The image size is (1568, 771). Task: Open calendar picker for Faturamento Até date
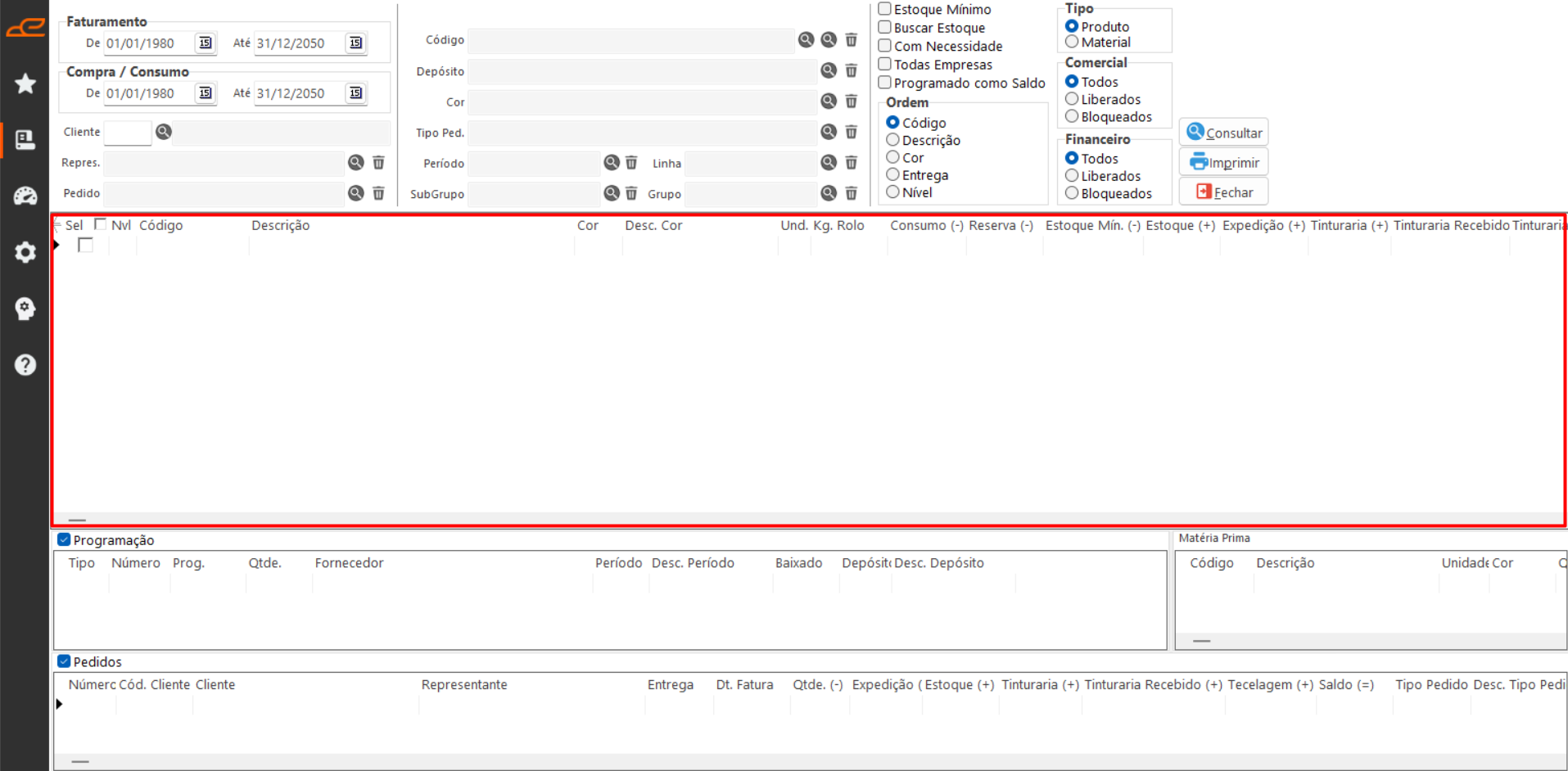pos(355,43)
